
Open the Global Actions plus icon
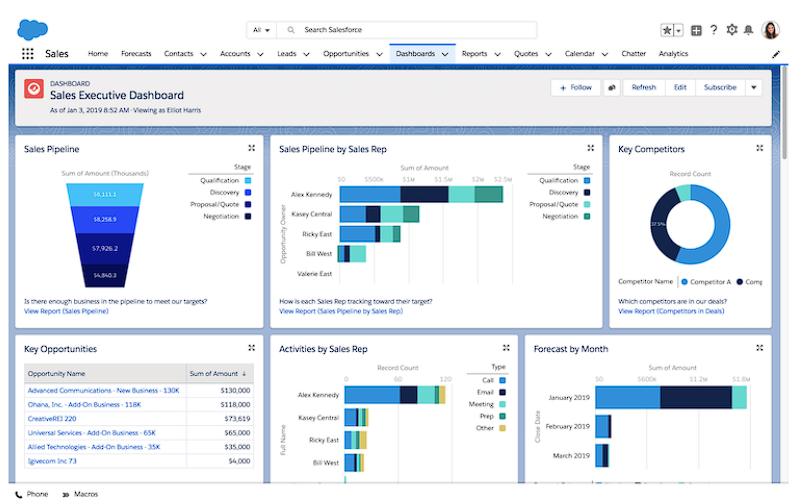[x=696, y=30]
